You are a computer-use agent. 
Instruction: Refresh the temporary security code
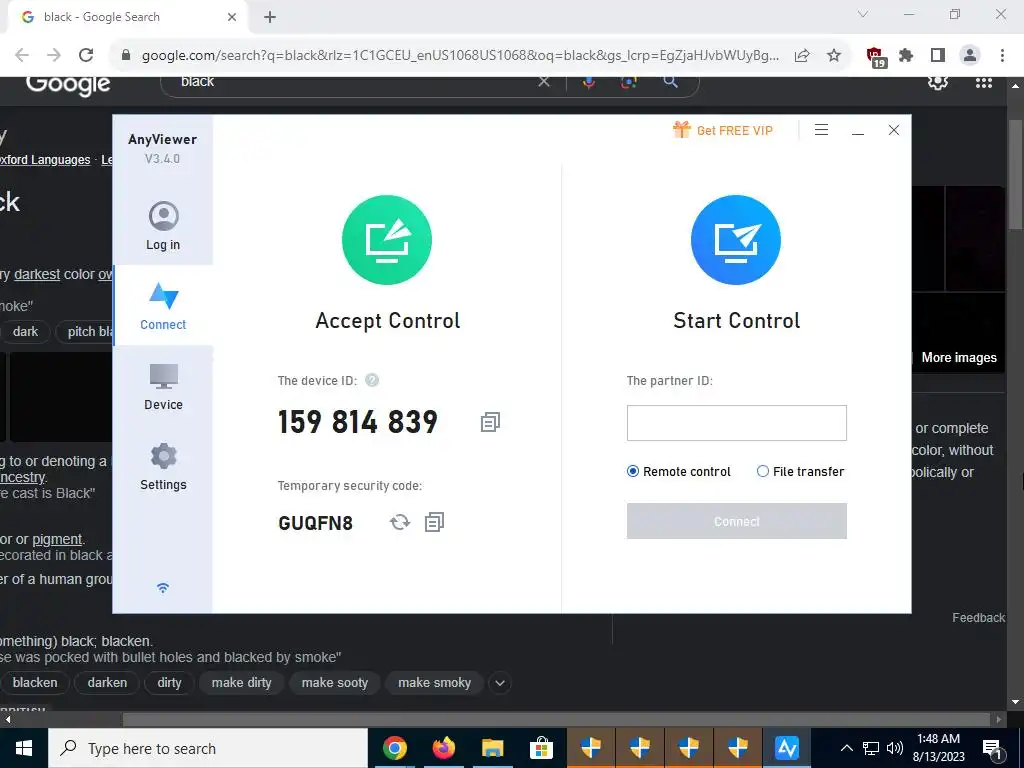[x=400, y=522]
